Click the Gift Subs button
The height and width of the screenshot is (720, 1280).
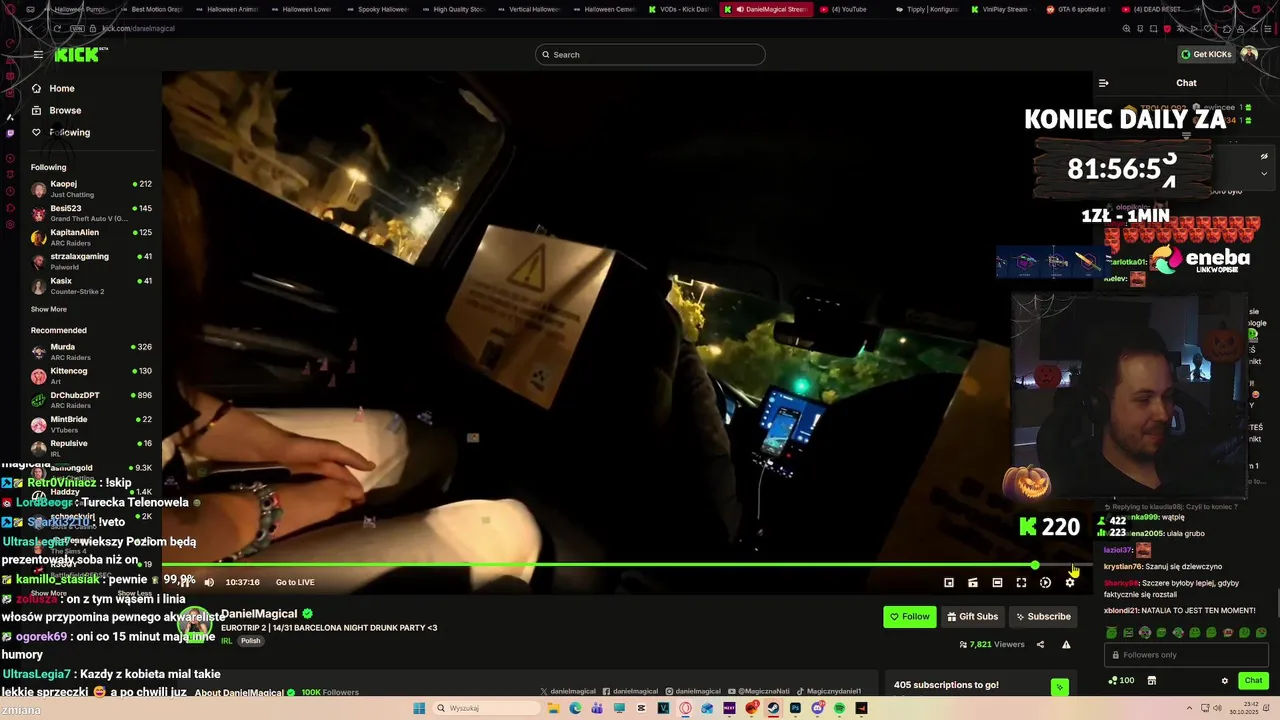pyautogui.click(x=972, y=617)
